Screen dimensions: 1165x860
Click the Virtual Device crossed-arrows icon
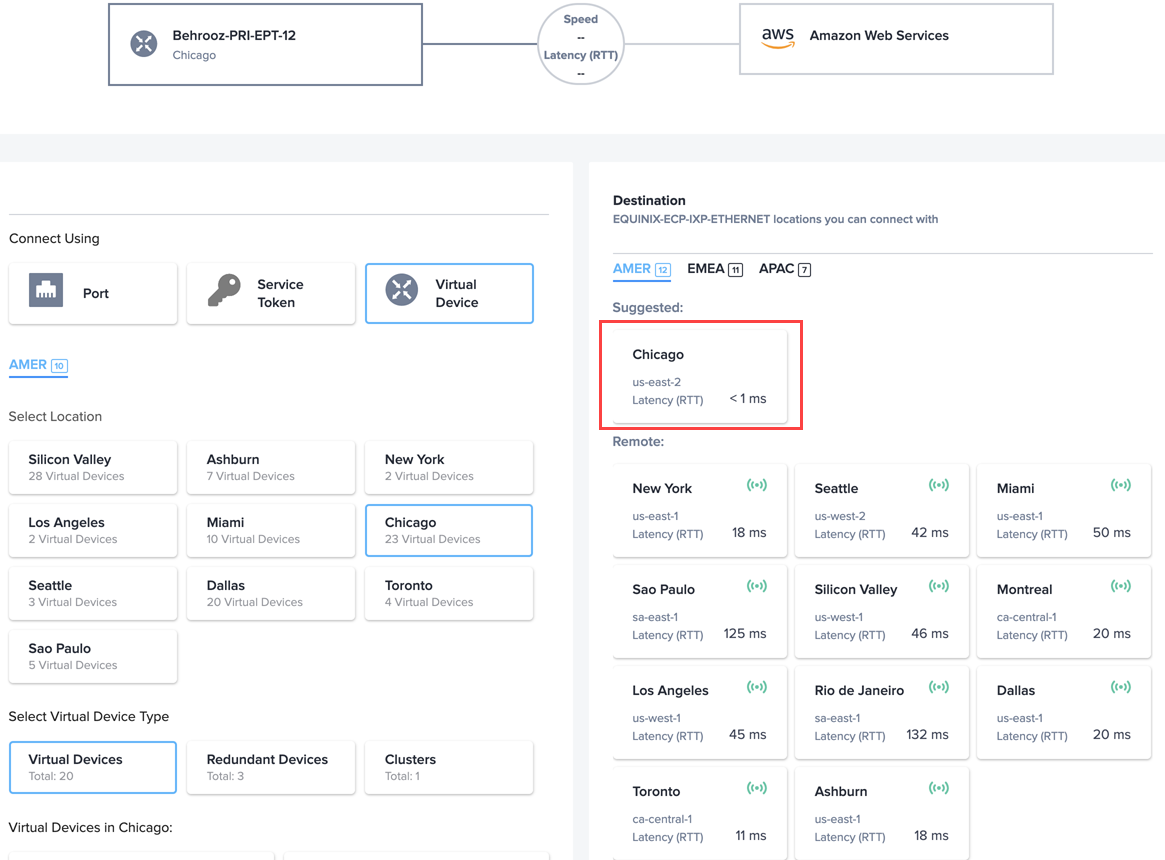[x=402, y=290]
